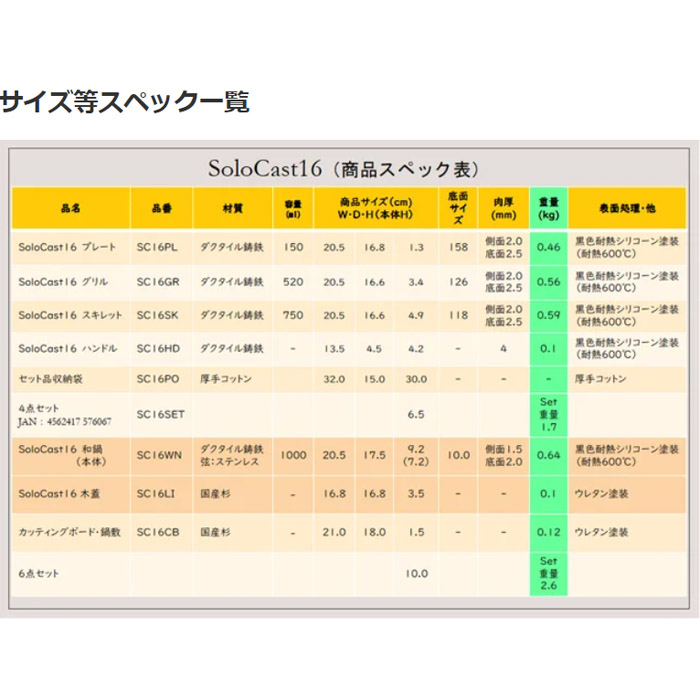Click the SoloCast16 スキレット row name

pos(70,315)
